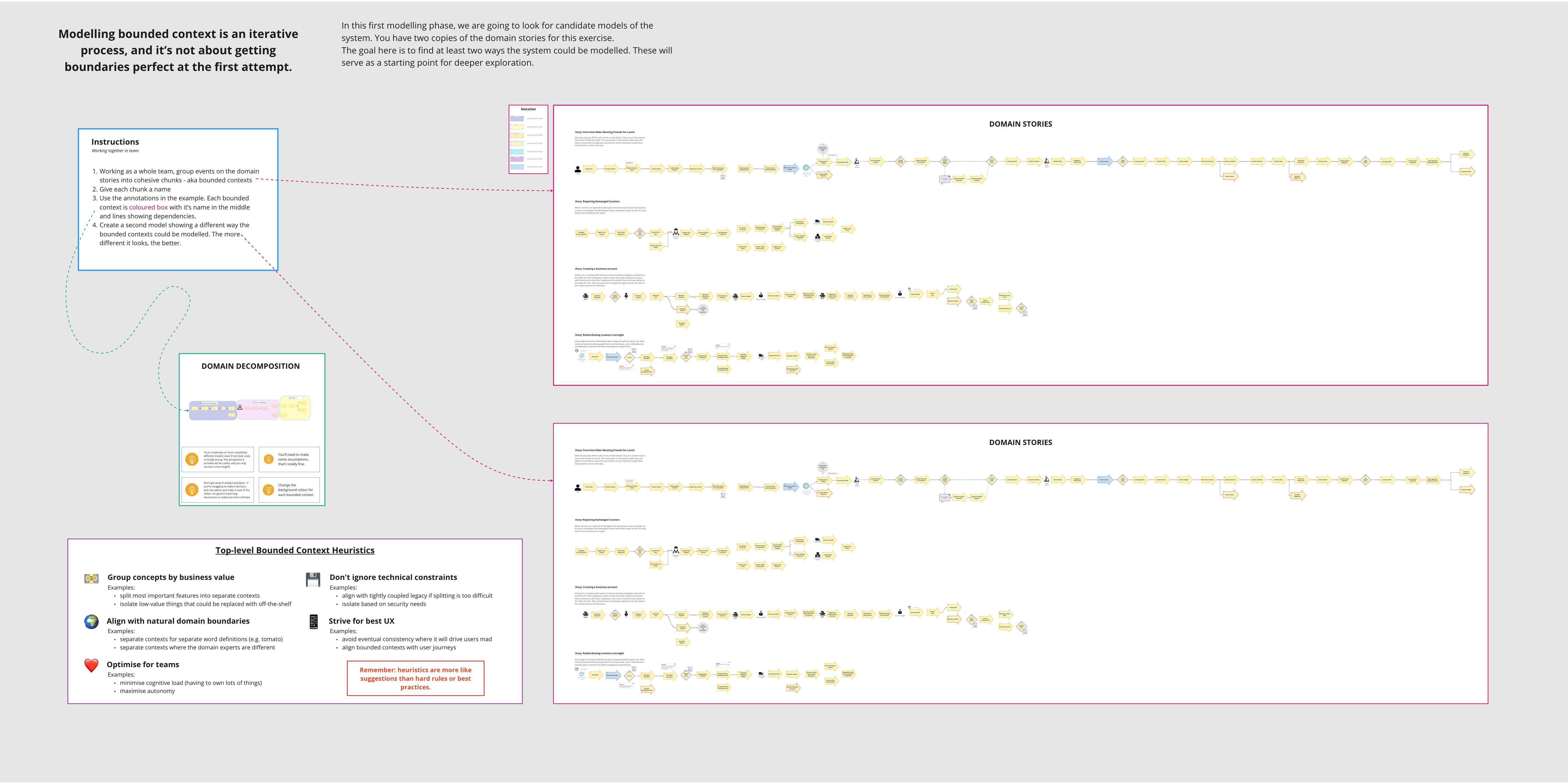This screenshot has width=1568, height=783.
Task: Click the money icon beside Group concepts by business value
Action: (91, 579)
